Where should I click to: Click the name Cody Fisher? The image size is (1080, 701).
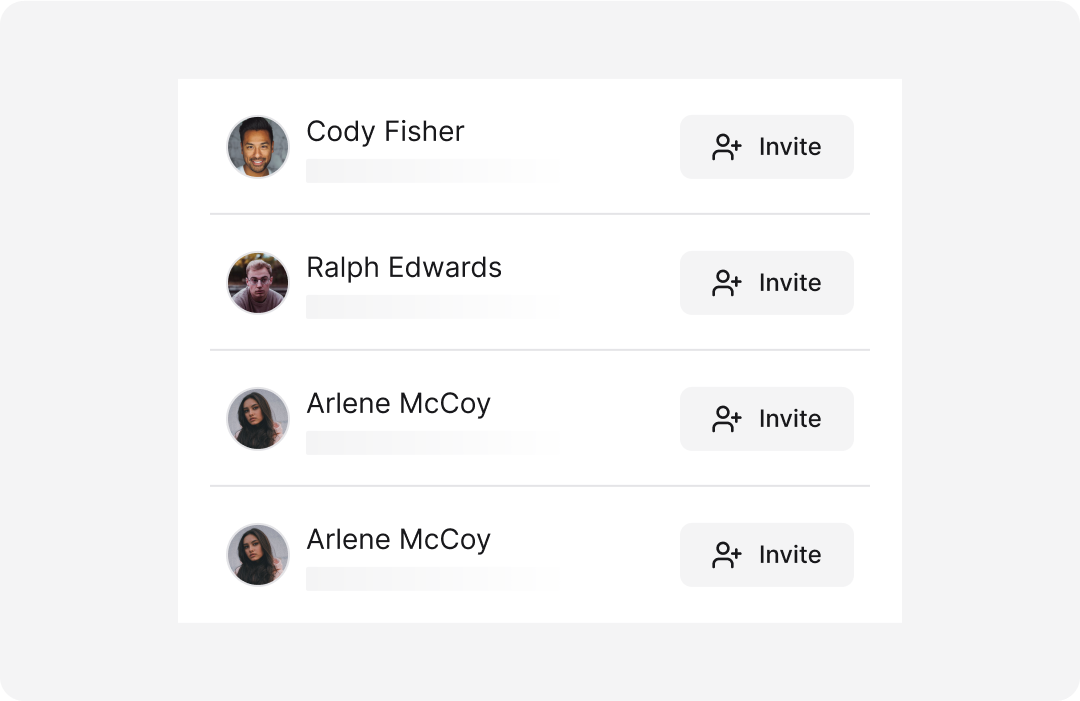[x=385, y=132]
